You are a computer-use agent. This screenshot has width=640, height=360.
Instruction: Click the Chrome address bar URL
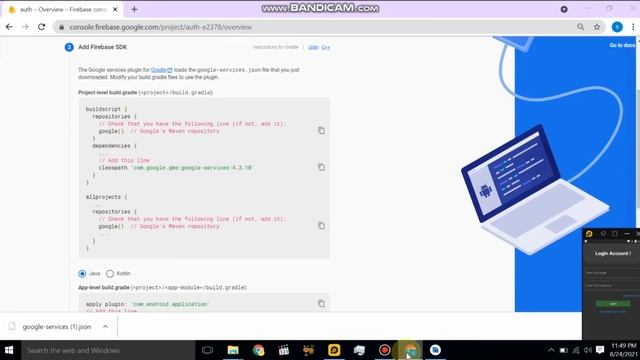point(160,27)
